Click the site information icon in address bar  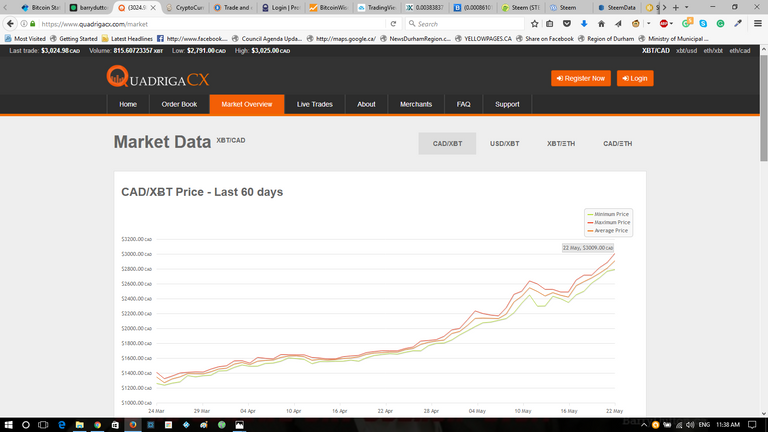pyautogui.click(x=24, y=24)
